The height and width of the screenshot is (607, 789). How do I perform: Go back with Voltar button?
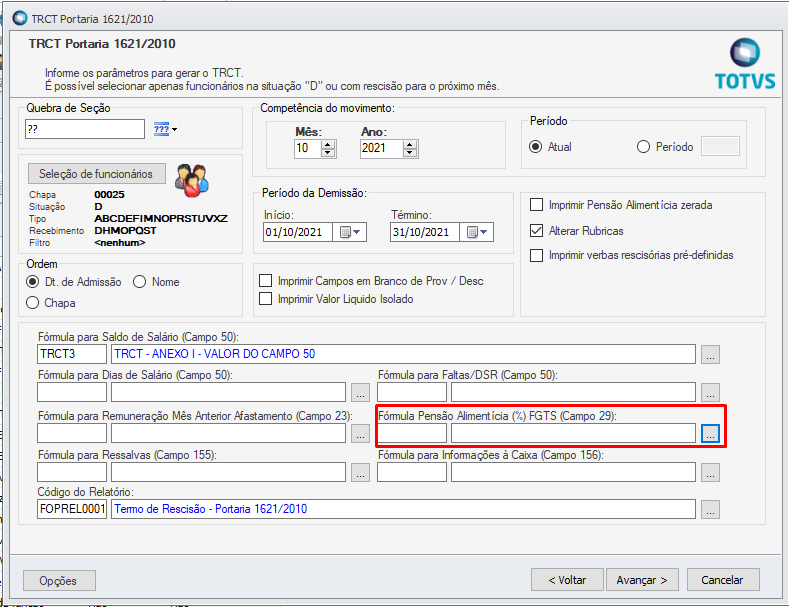pos(567,580)
